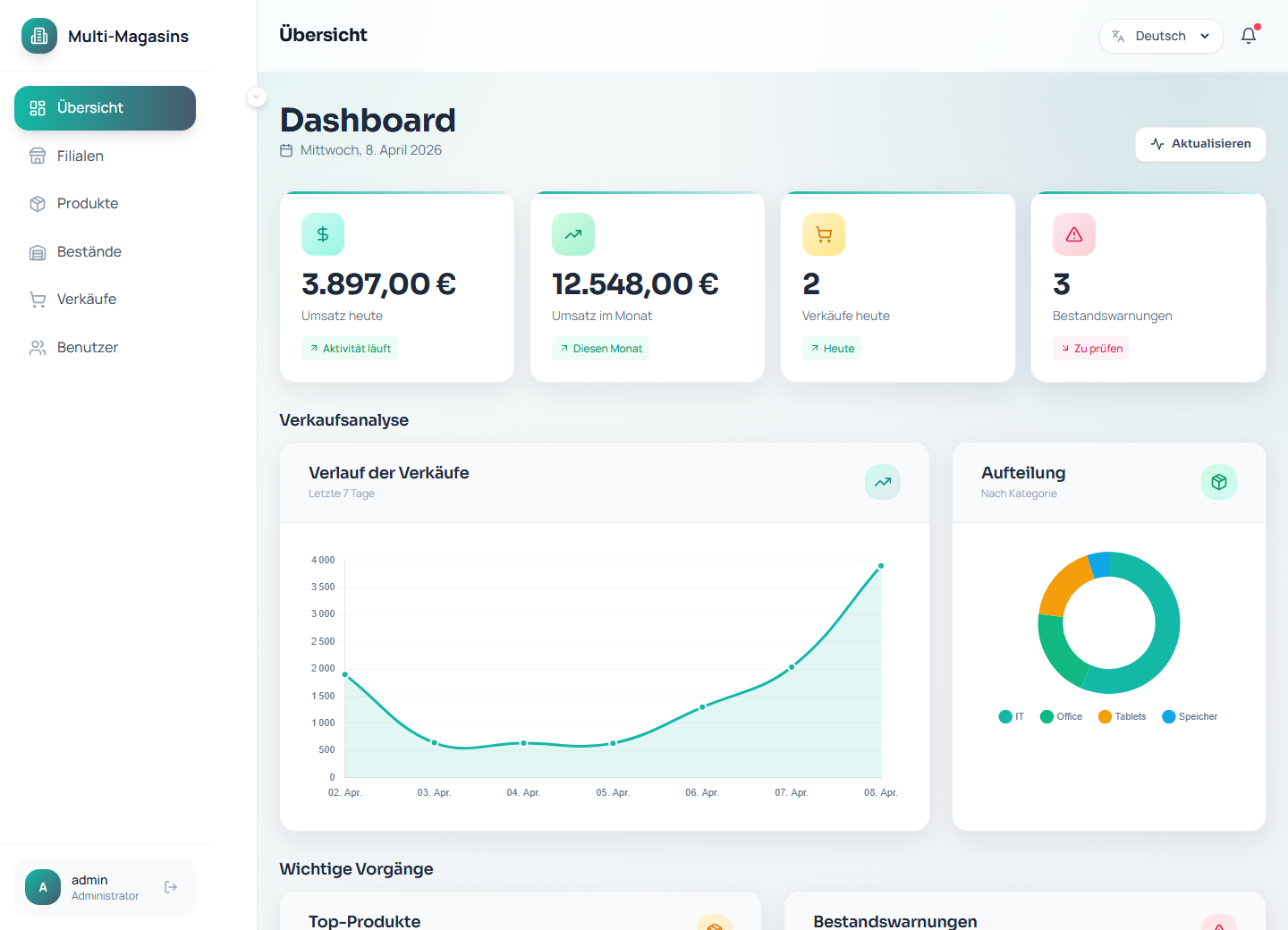Collapse the sidebar with the chevron button
Image resolution: width=1288 pixels, height=930 pixels.
click(257, 97)
